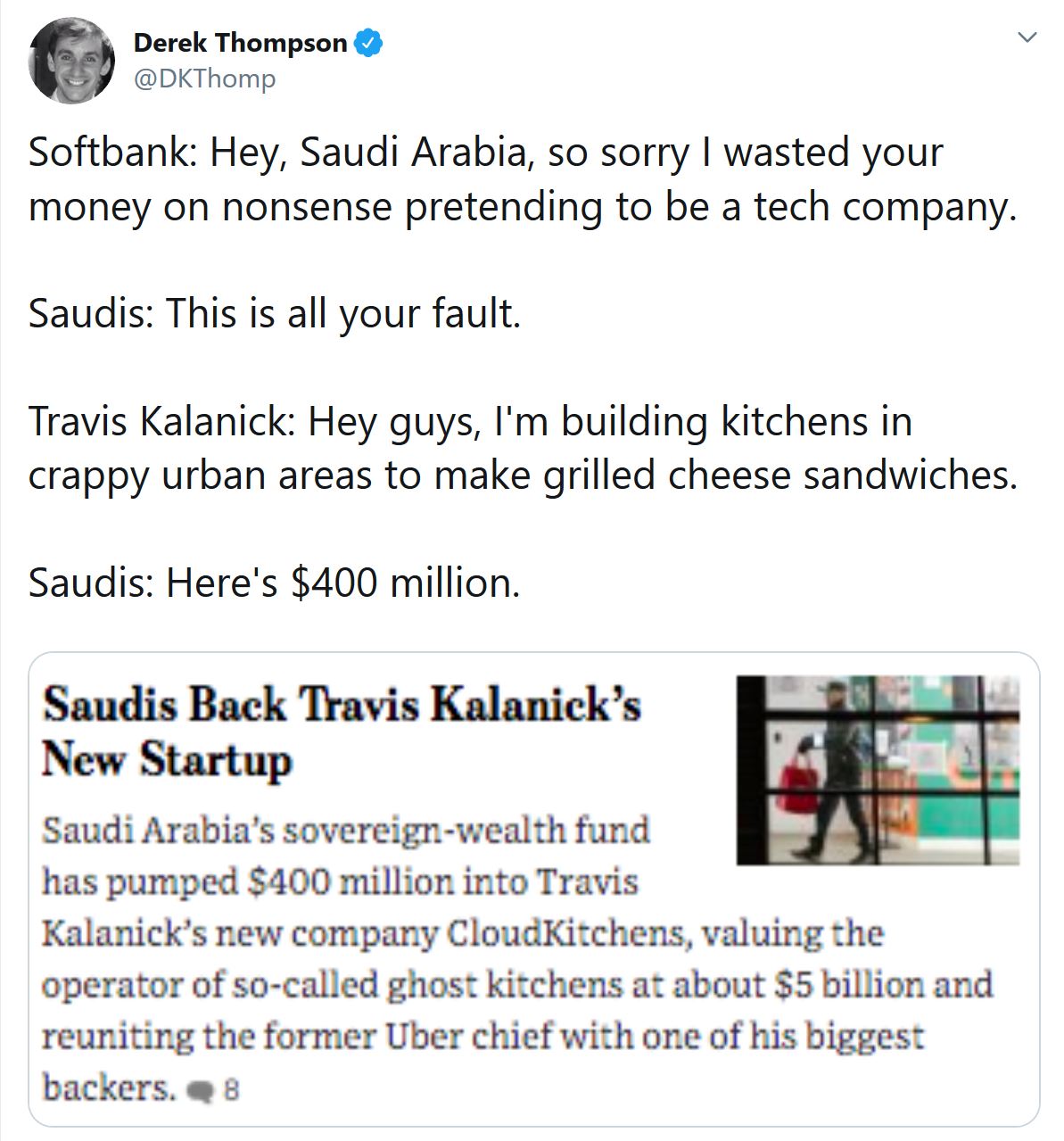Click the blue verified badge
Image resolution: width=1064 pixels, height=1141 pixels.
pos(369,43)
